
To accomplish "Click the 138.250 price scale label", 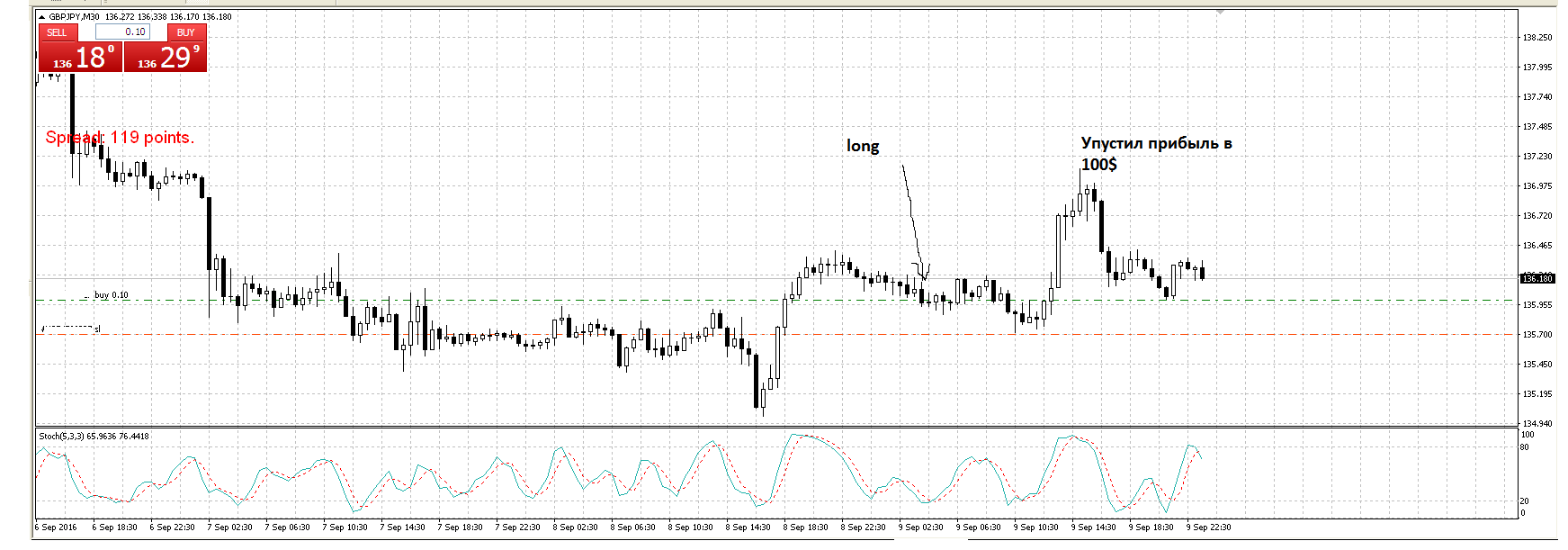I will 1537,38.
